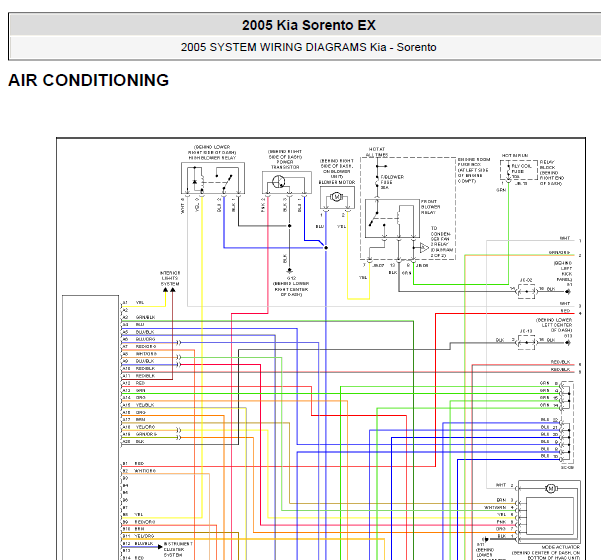Click the front blower relay switch symbol

pos(375,217)
